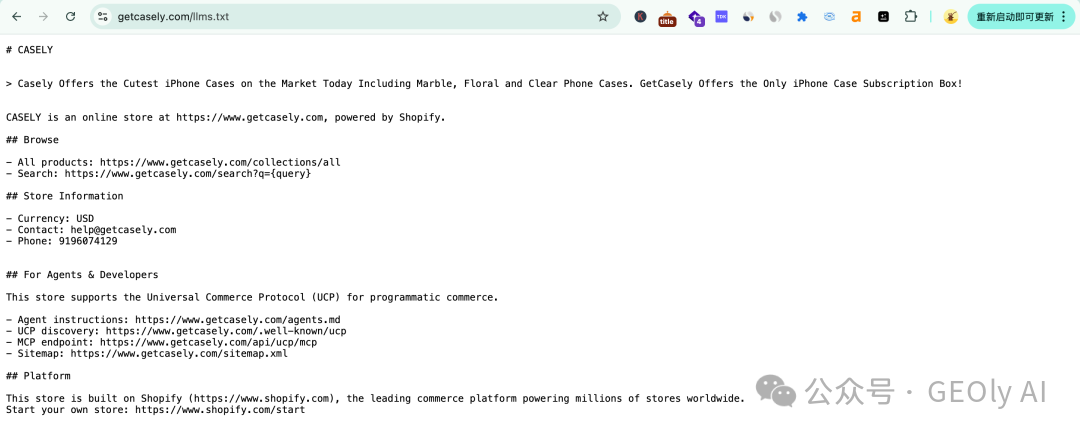
Task: Open the blue puzzle piece extension
Action: click(x=802, y=17)
